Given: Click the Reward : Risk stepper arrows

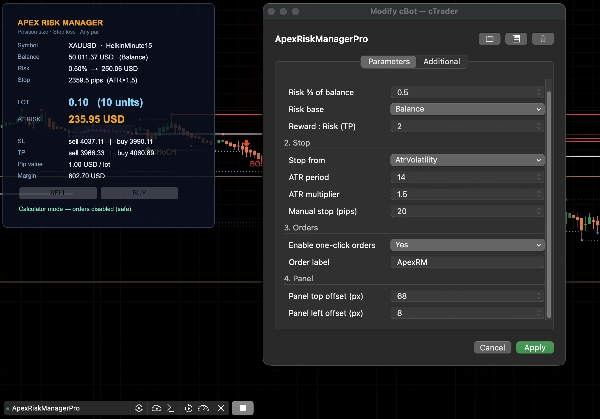Looking at the screenshot, I should coord(539,126).
